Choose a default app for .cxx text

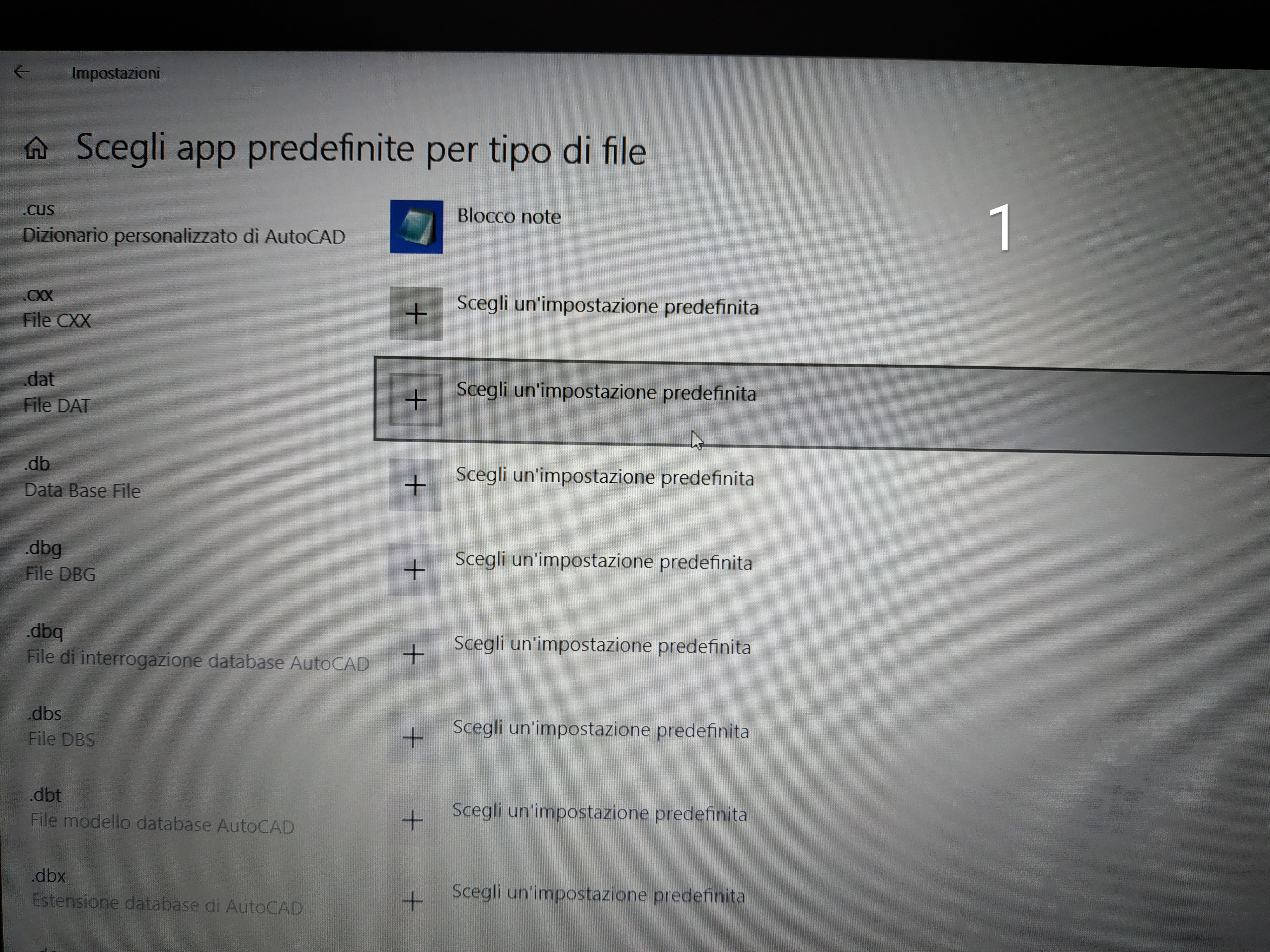pyautogui.click(x=607, y=306)
